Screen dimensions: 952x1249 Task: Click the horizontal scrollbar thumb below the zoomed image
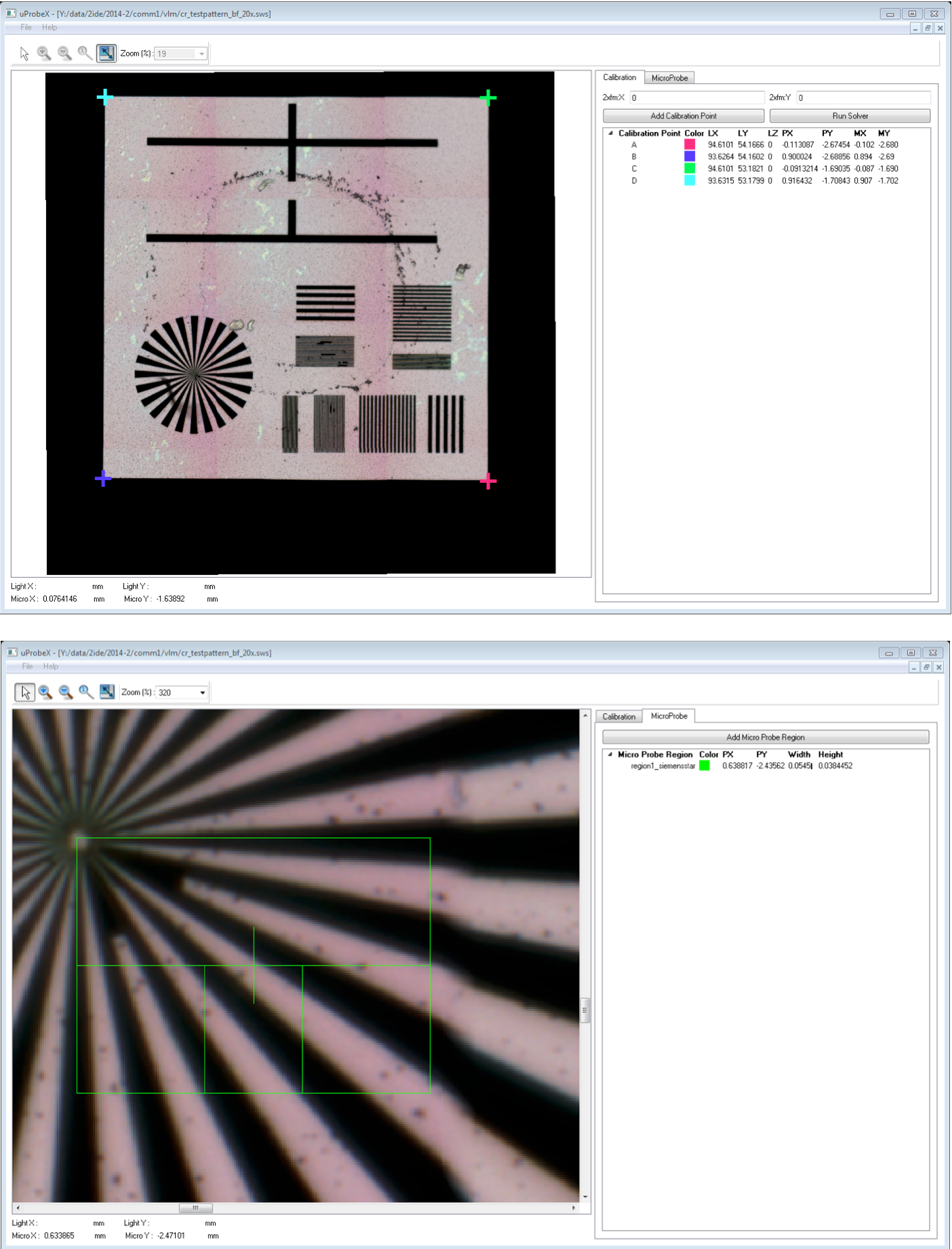click(196, 1208)
